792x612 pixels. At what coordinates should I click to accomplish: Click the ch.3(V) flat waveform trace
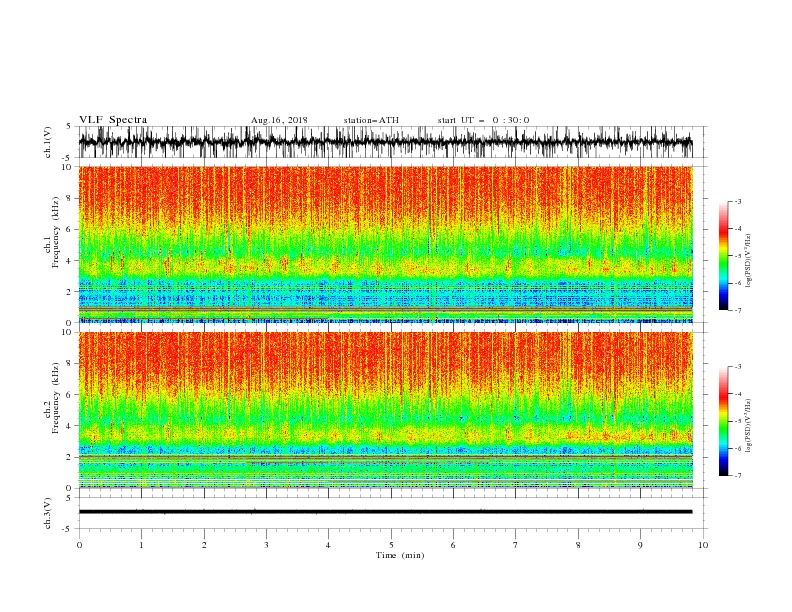pyautogui.click(x=385, y=512)
